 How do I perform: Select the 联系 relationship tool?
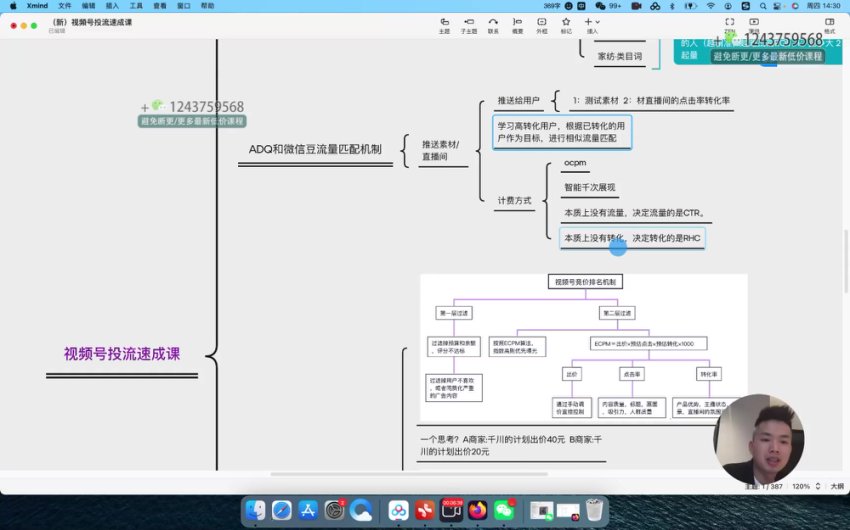[493, 22]
